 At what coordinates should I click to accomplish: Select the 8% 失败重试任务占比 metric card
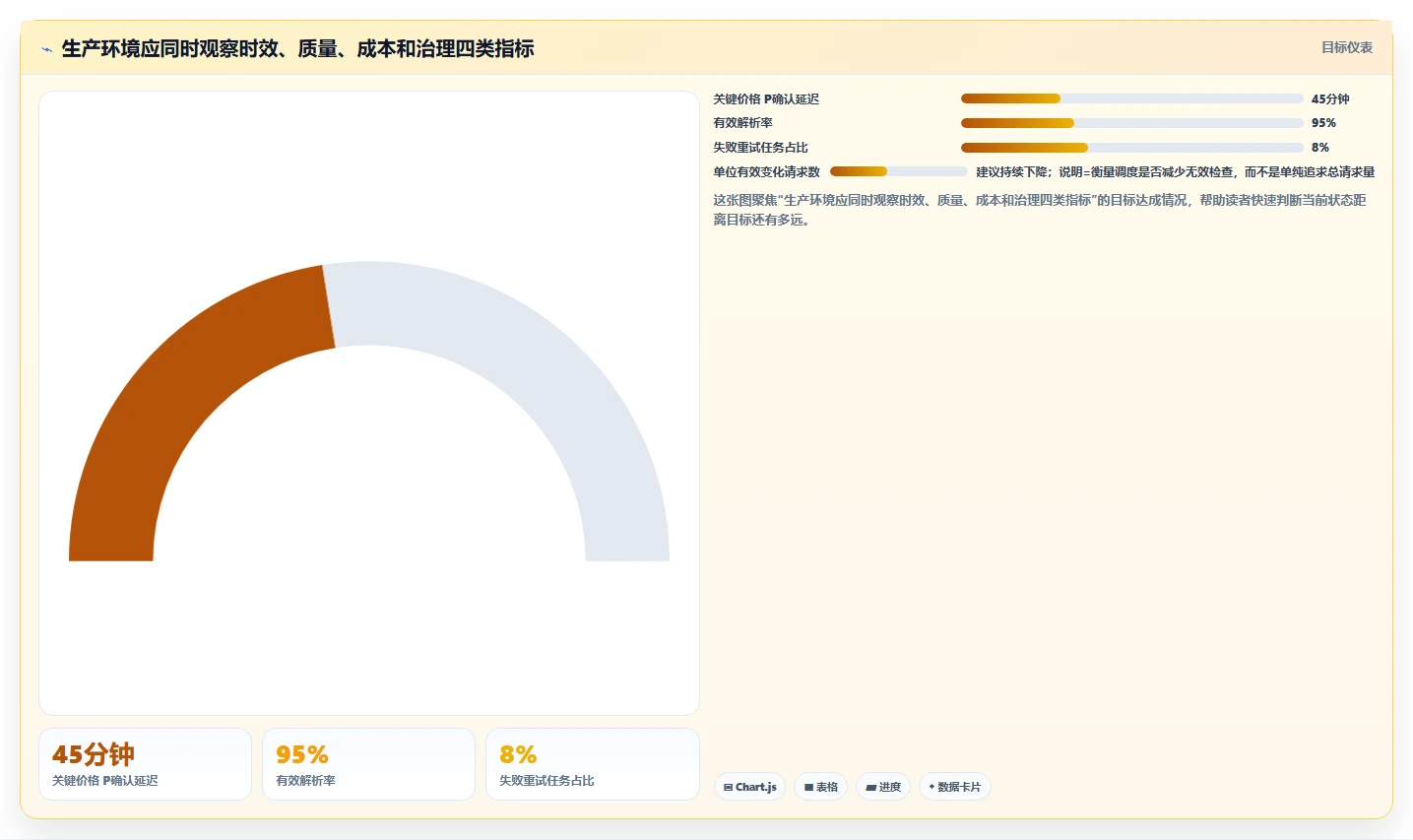tap(592, 764)
